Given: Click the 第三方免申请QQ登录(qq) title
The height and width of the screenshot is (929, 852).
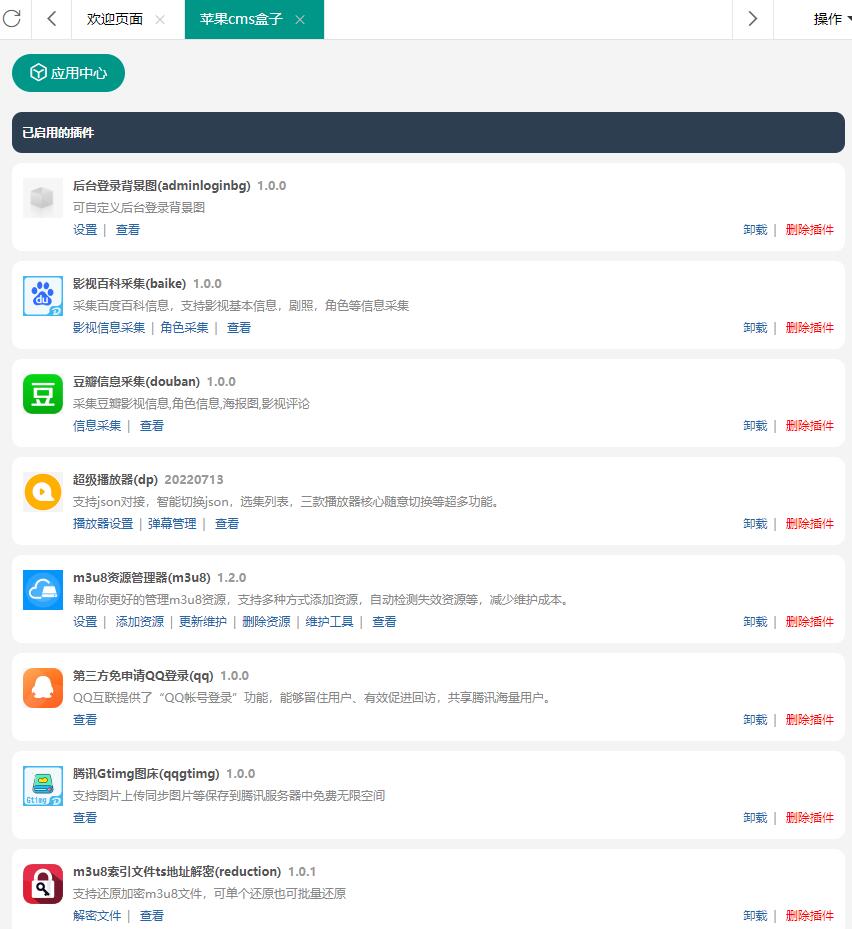Looking at the screenshot, I should 143,676.
